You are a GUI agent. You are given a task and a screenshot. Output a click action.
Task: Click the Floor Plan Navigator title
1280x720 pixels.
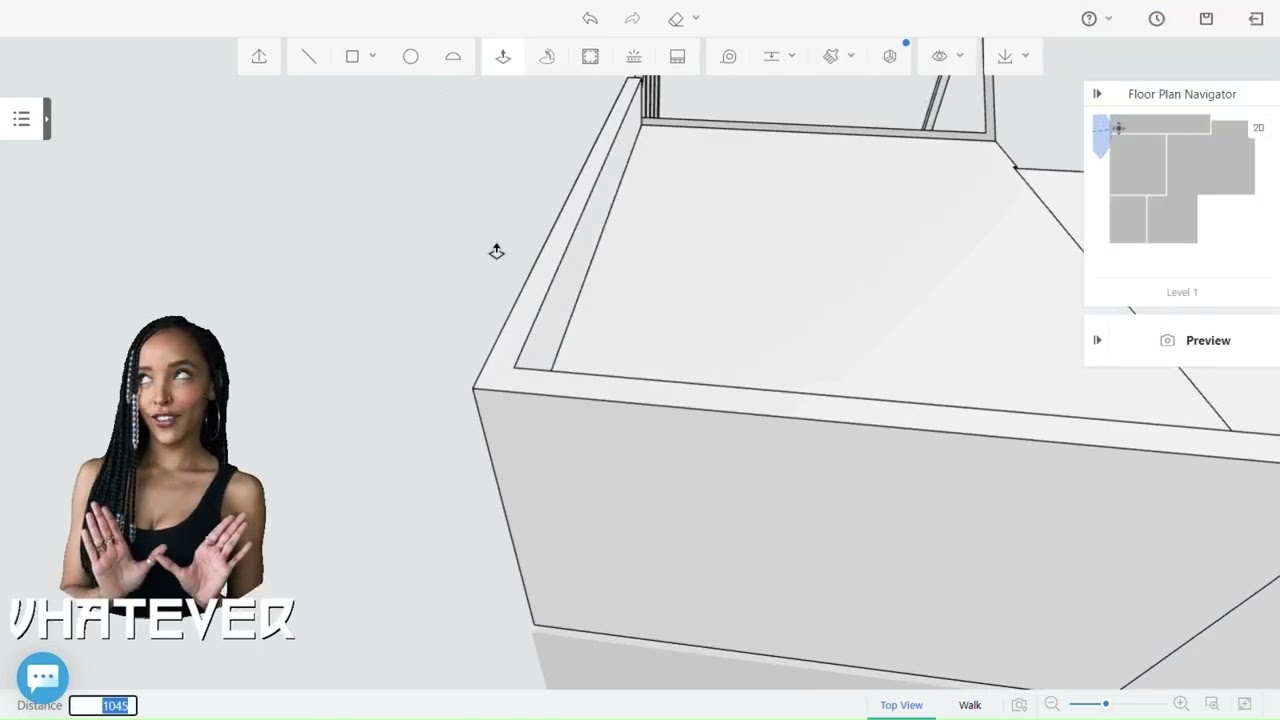(x=1182, y=94)
